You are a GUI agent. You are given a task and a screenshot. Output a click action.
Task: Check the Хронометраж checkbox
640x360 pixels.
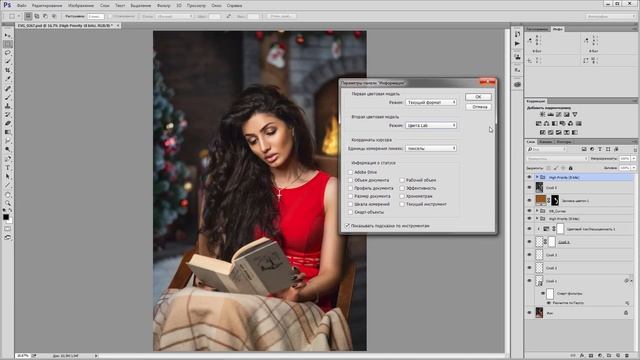pos(402,196)
